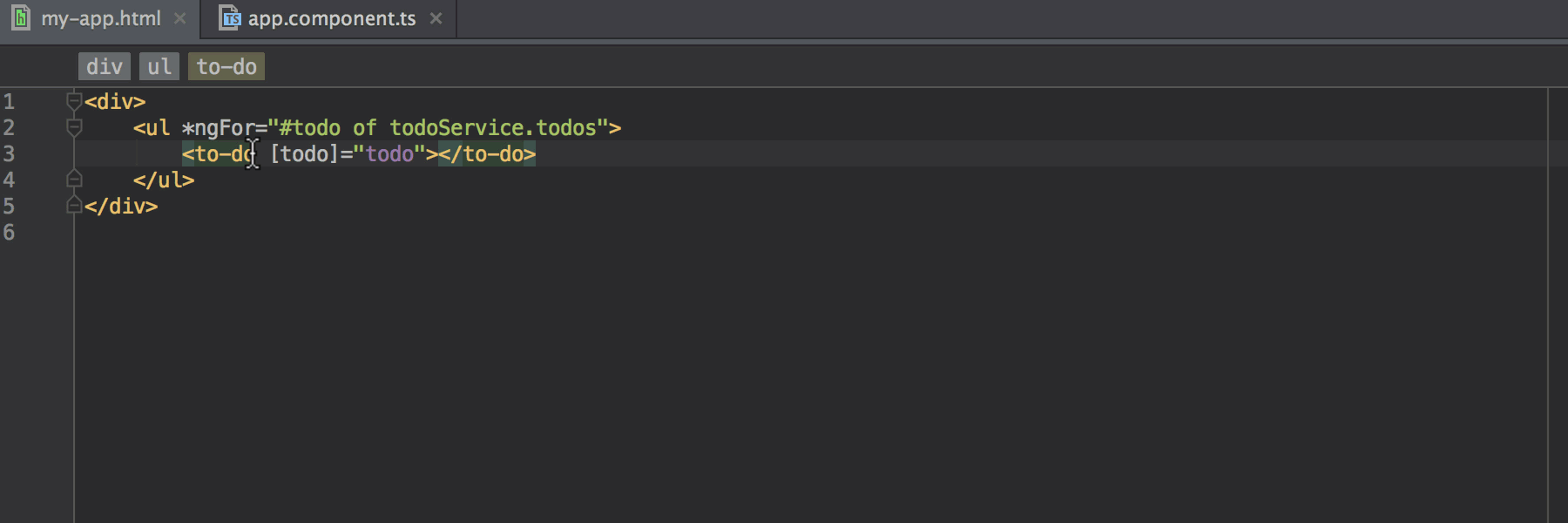The width and height of the screenshot is (1568, 523).
Task: Click line number 4 in the gutter
Action: pos(9,180)
